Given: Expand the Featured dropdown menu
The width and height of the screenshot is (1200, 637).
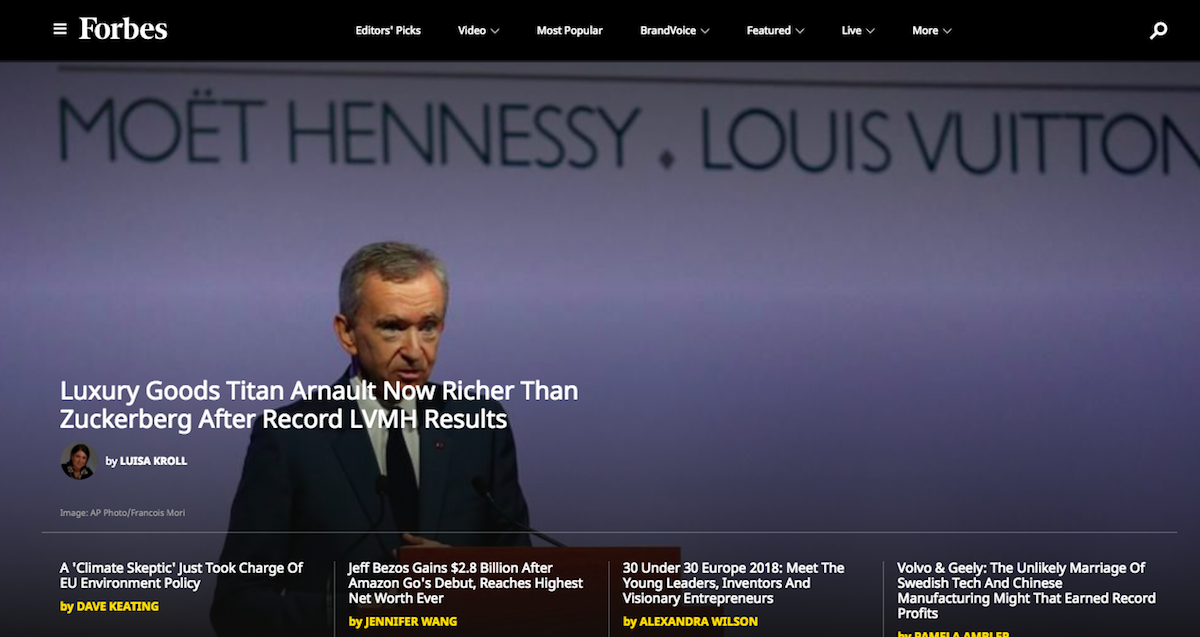Looking at the screenshot, I should (x=775, y=31).
